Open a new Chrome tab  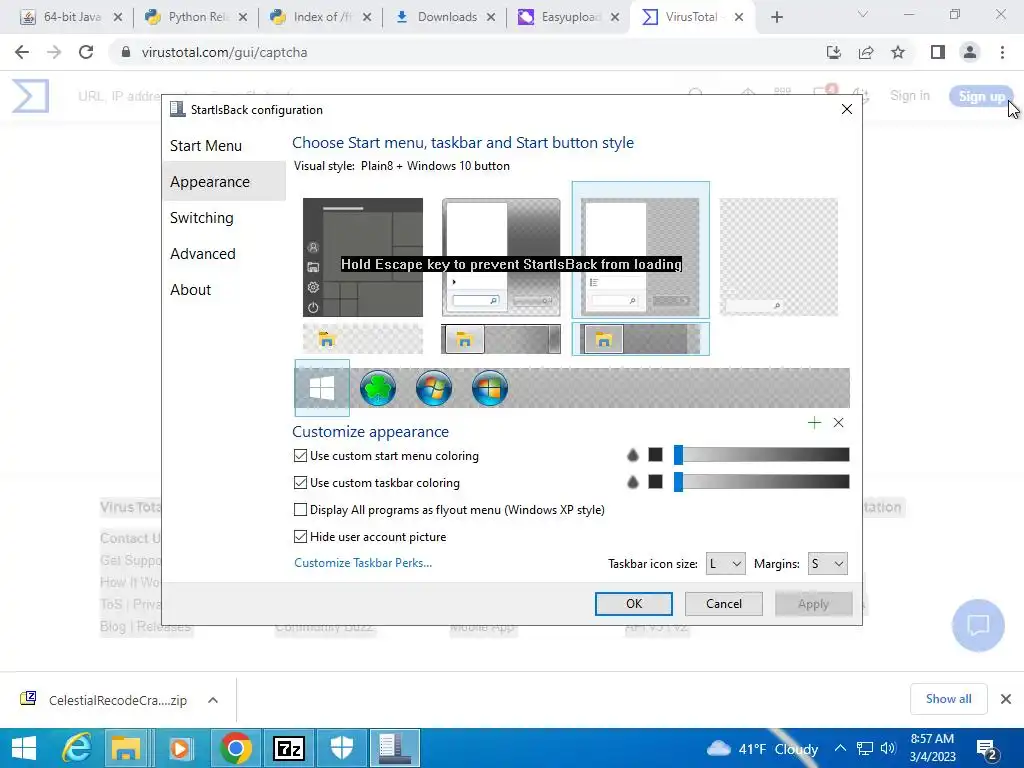coord(776,17)
